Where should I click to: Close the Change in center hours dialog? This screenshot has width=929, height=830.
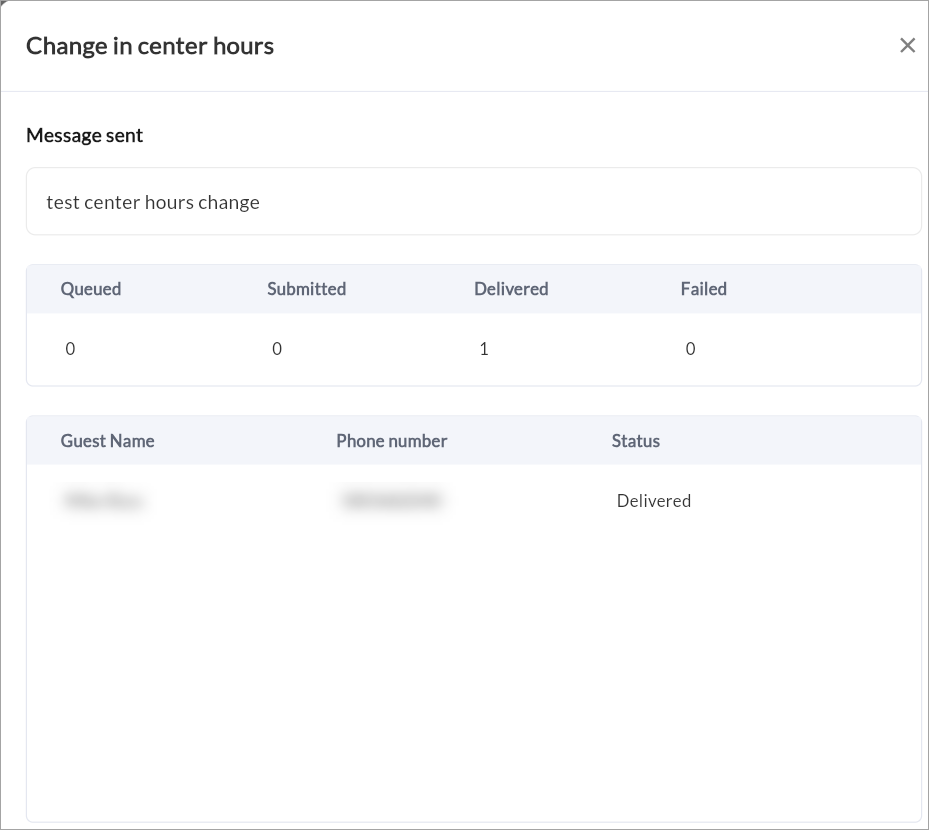(x=907, y=46)
